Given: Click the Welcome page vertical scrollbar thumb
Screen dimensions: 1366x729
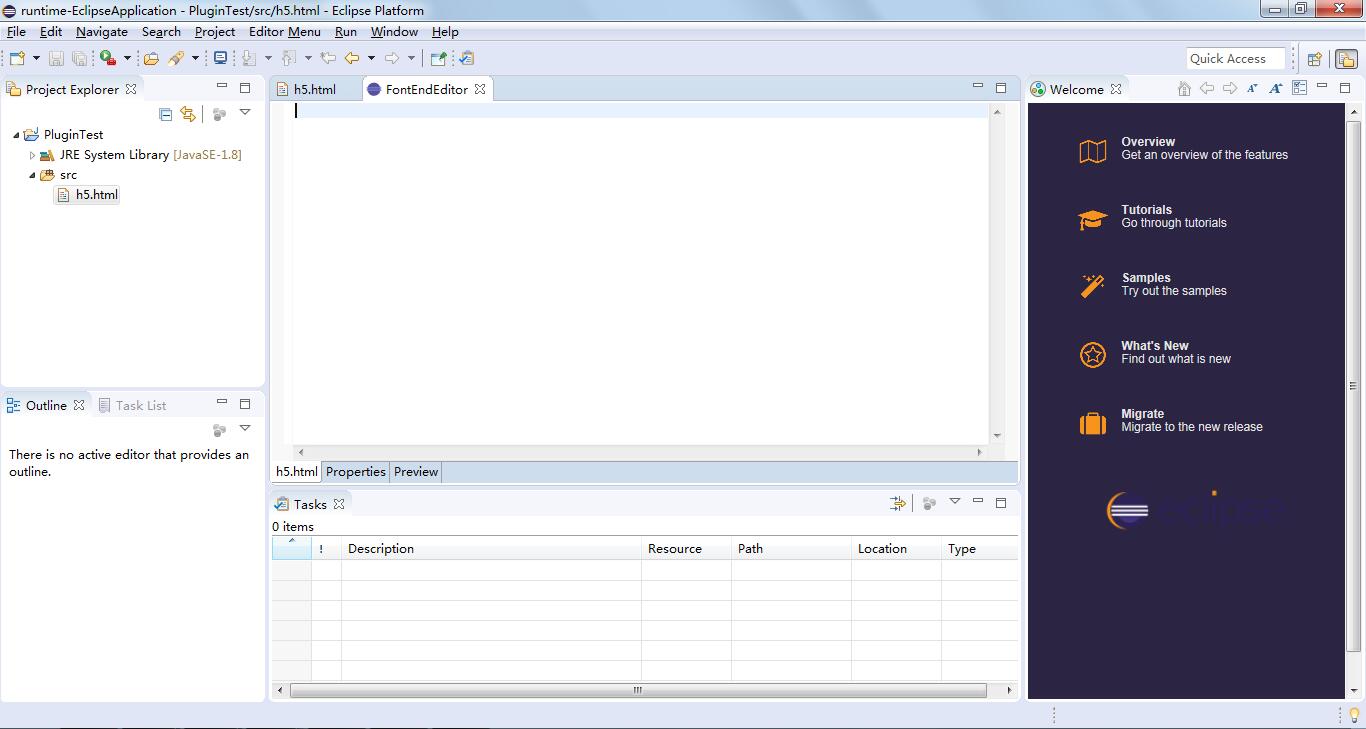Looking at the screenshot, I should coord(1354,385).
